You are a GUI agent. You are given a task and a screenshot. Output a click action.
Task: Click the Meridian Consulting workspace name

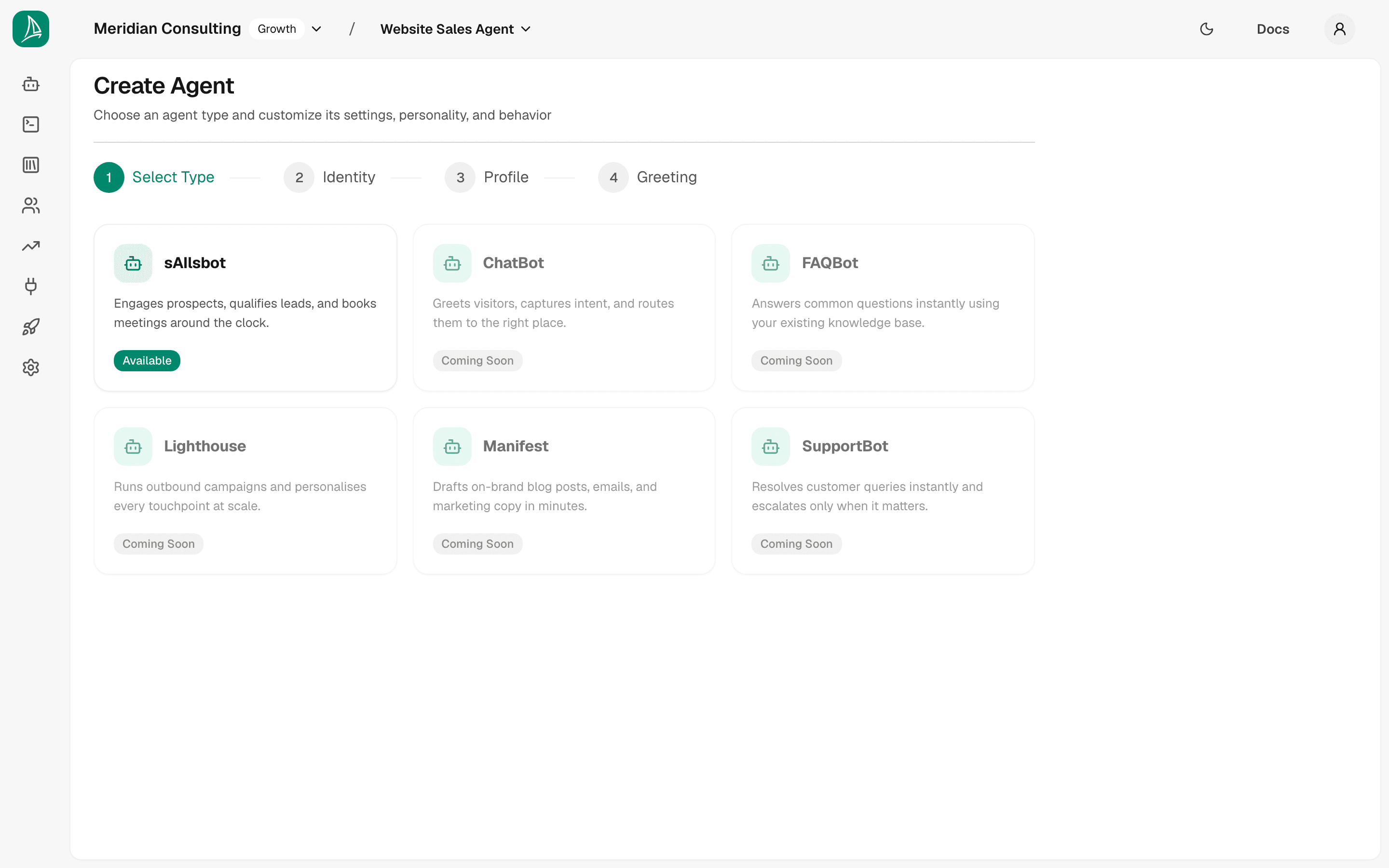167,29
